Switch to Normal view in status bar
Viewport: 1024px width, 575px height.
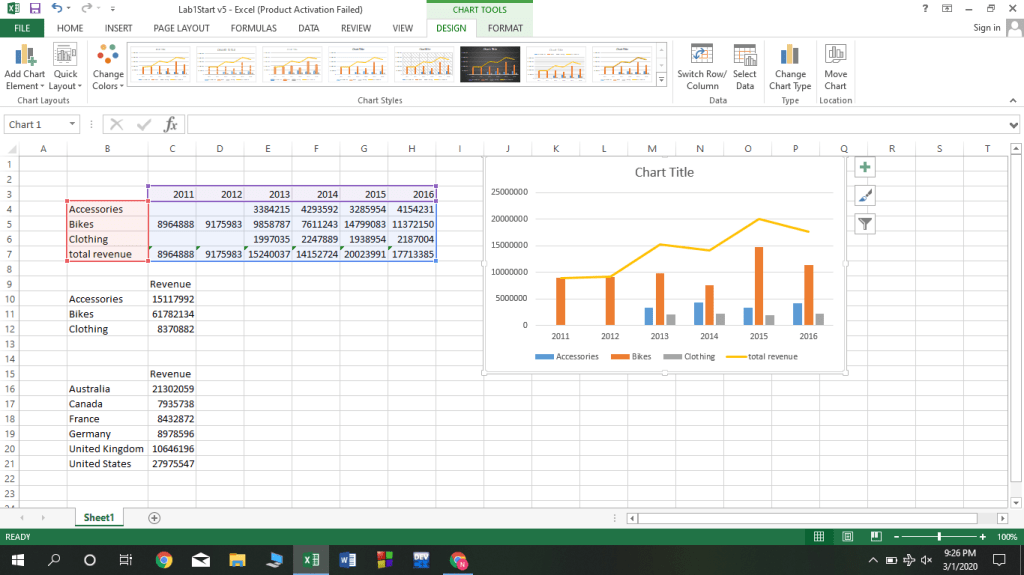[x=819, y=537]
